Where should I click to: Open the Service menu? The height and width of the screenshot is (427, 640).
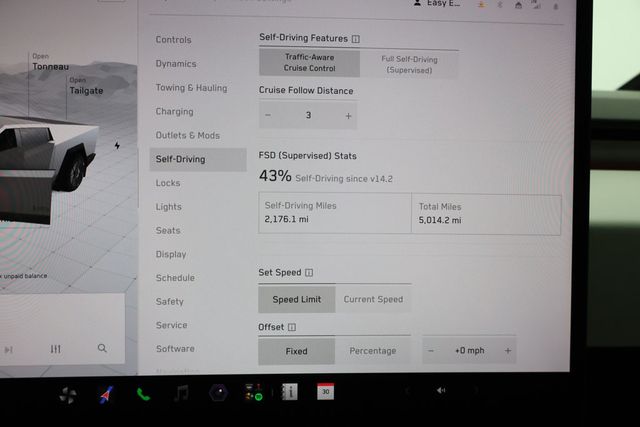click(x=171, y=325)
